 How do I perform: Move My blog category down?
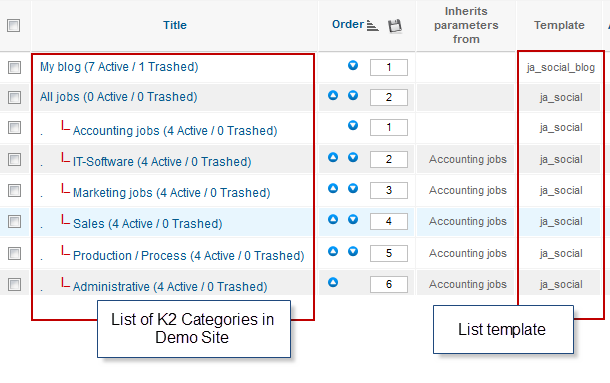click(353, 65)
